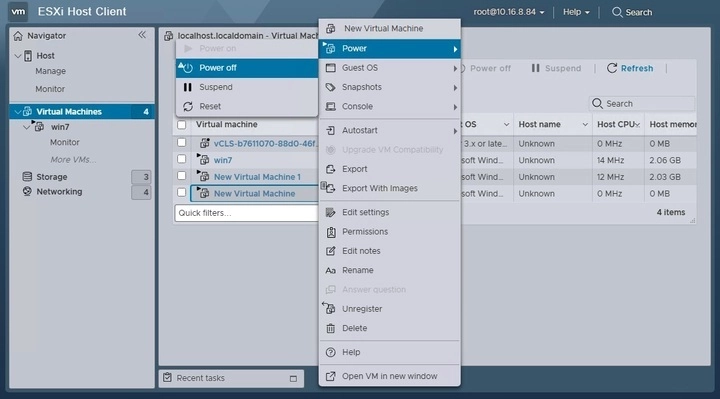Click the Refresh toolbar button
Viewport: 720px width, 399px height.
click(630, 68)
